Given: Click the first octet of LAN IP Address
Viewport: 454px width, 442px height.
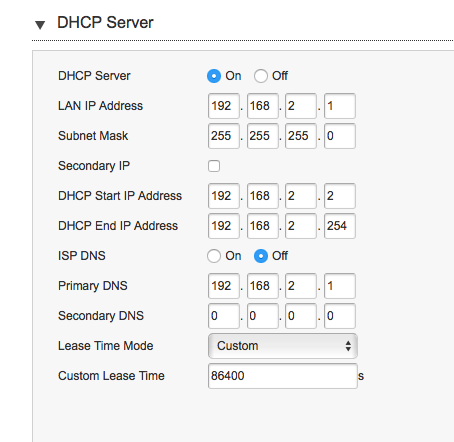Looking at the screenshot, I should tap(224, 106).
